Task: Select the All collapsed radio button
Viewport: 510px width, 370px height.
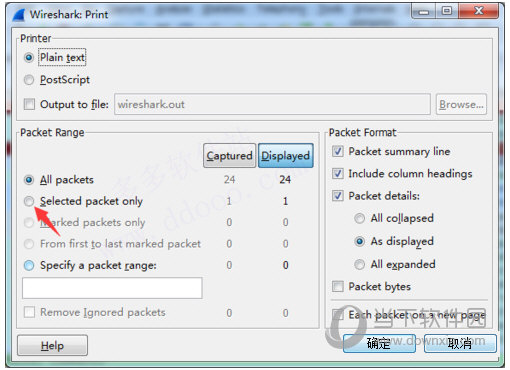Action: [359, 218]
